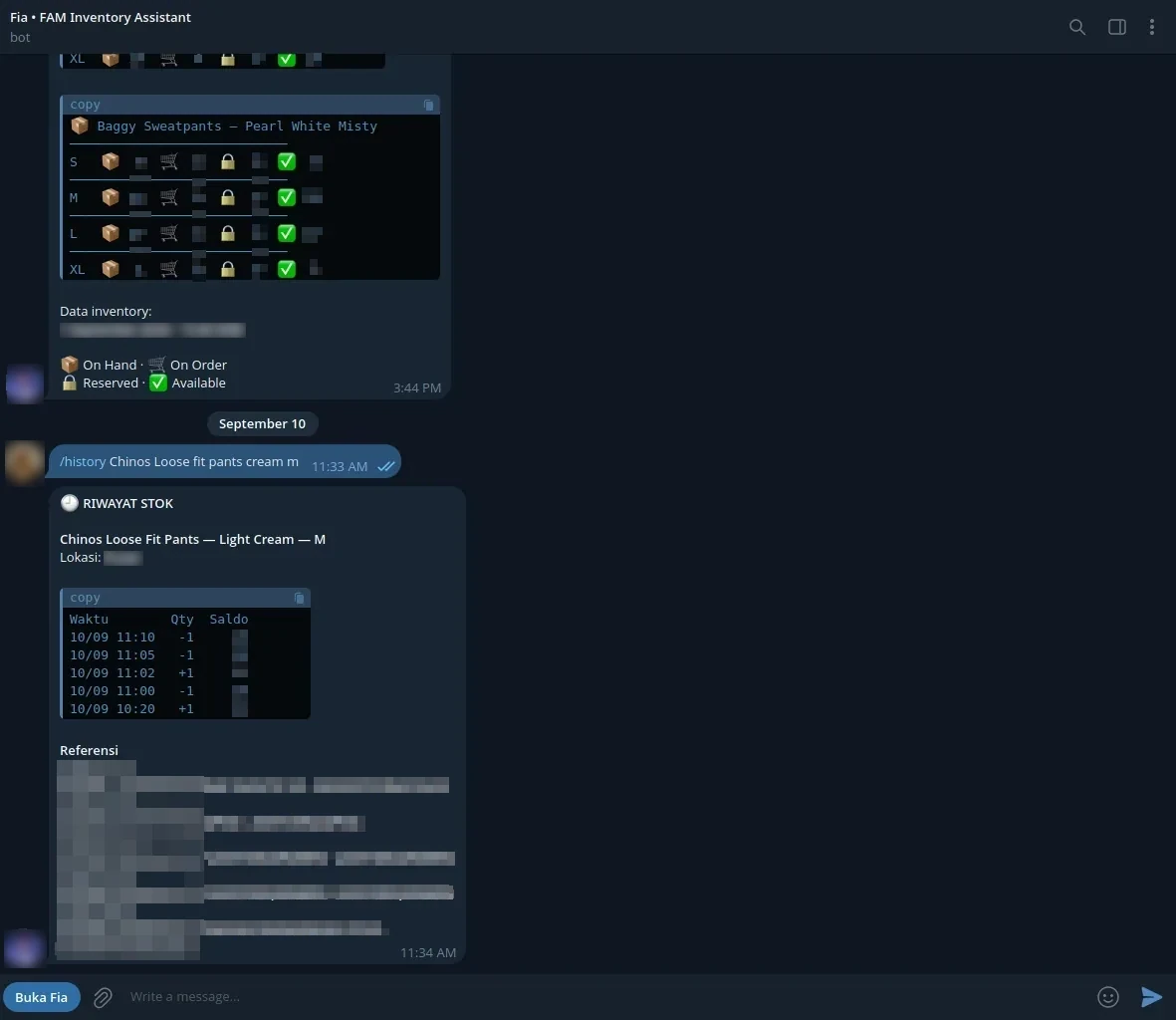Open the three-dot chat menu
The image size is (1176, 1020).
tap(1152, 27)
